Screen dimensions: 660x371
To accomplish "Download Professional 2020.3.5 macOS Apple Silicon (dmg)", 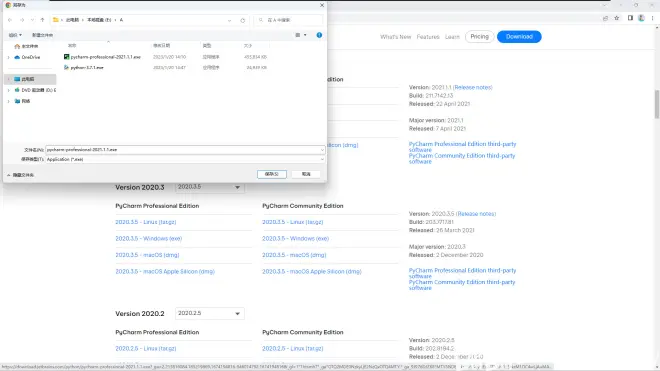I will tap(165, 272).
